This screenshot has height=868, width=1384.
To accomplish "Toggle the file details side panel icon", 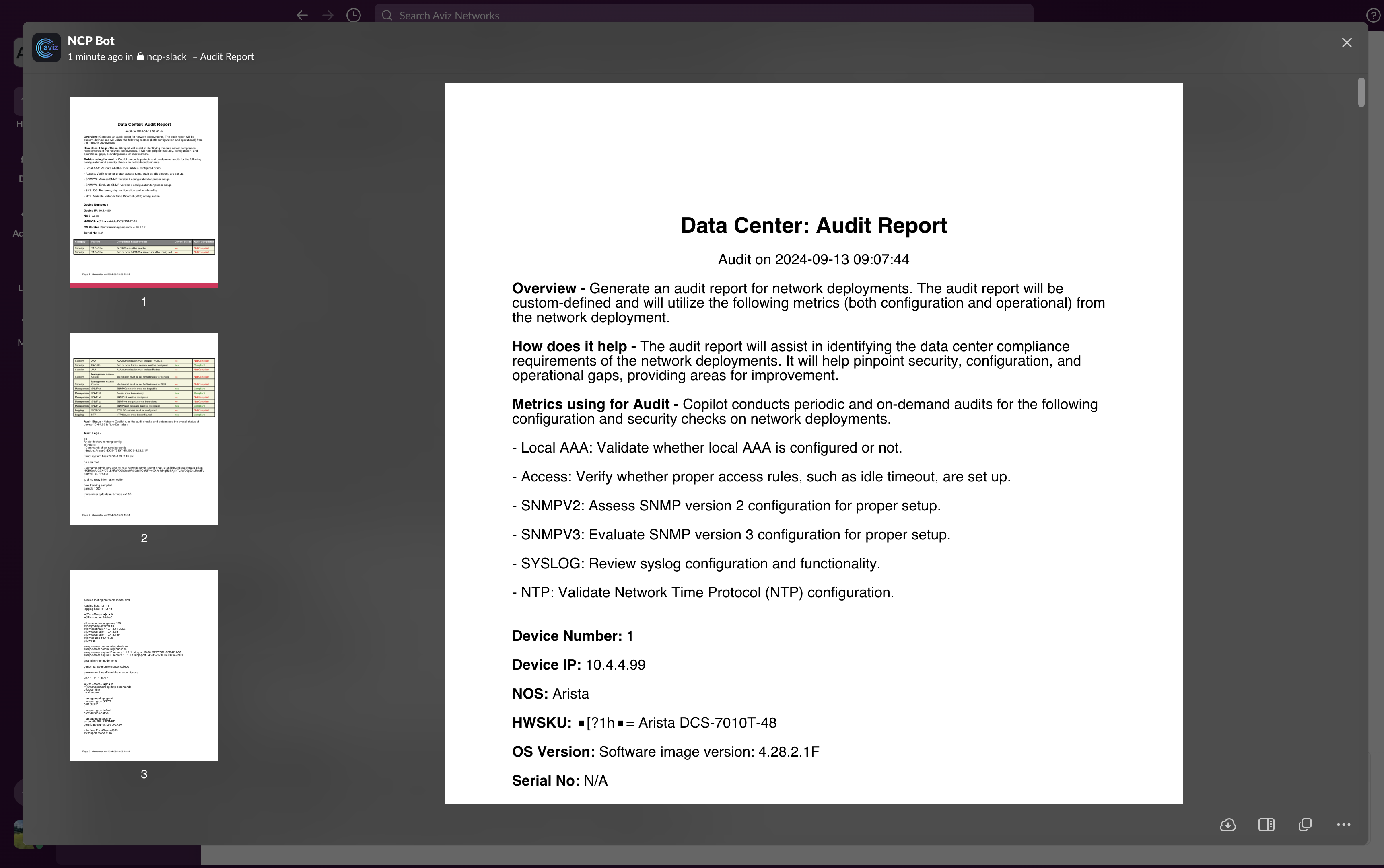I will coord(1267,825).
